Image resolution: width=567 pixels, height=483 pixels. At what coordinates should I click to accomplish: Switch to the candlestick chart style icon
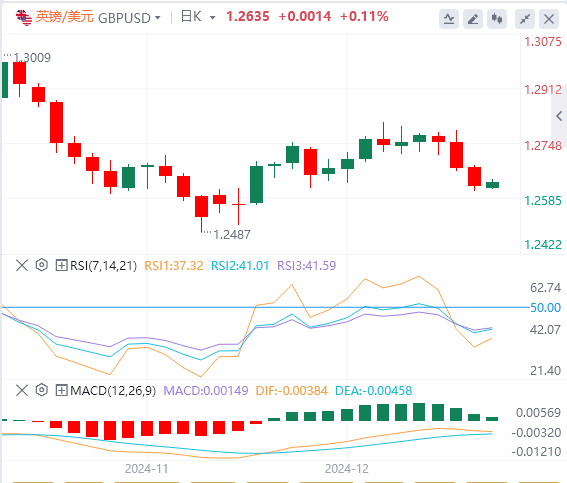pyautogui.click(x=496, y=19)
